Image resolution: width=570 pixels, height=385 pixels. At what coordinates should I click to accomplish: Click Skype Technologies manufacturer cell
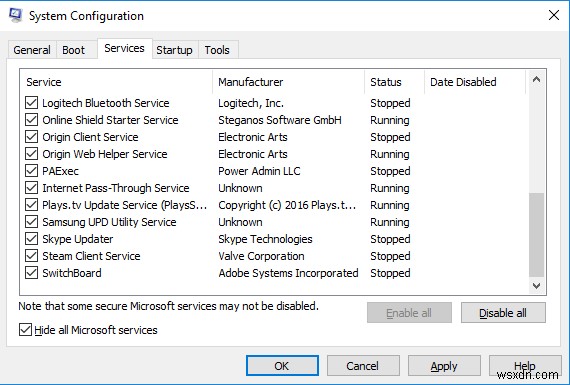pyautogui.click(x=265, y=239)
